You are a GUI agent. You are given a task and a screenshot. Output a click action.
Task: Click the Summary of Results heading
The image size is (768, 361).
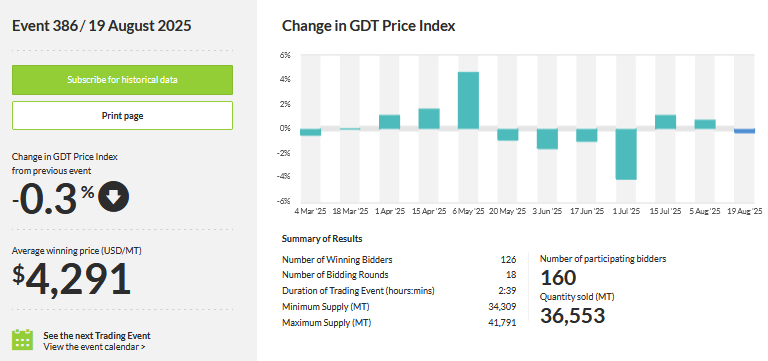point(322,239)
